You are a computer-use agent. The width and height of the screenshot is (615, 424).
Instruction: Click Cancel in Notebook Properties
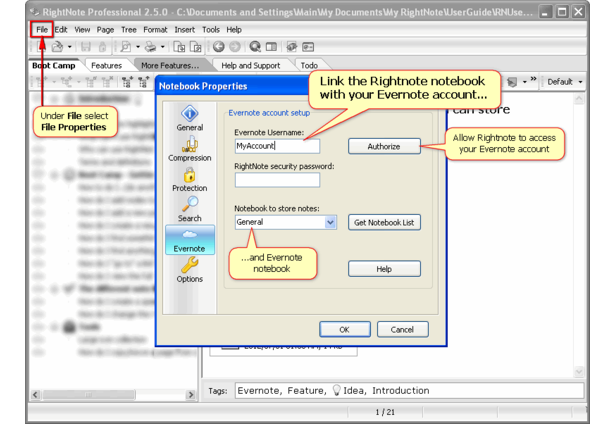(402, 329)
